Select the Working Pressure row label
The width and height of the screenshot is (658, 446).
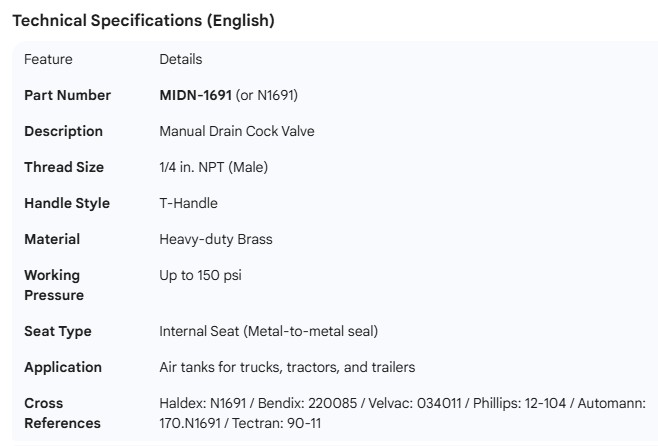click(54, 285)
